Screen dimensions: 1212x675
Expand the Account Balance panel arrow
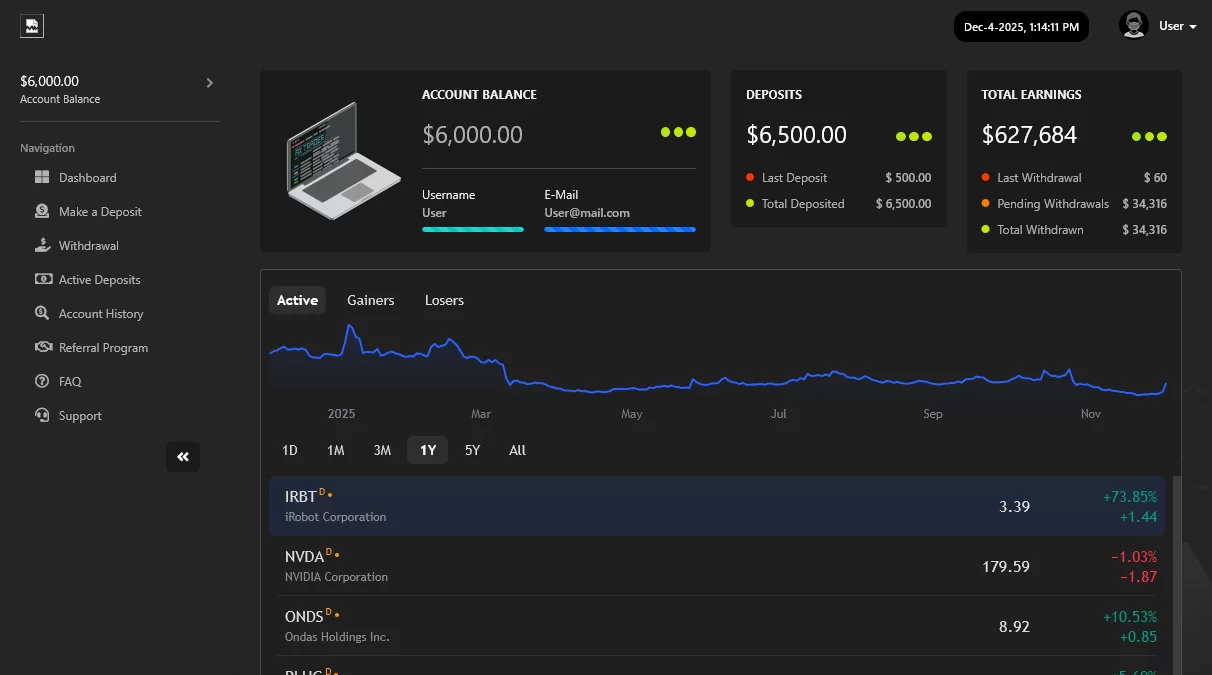point(209,83)
